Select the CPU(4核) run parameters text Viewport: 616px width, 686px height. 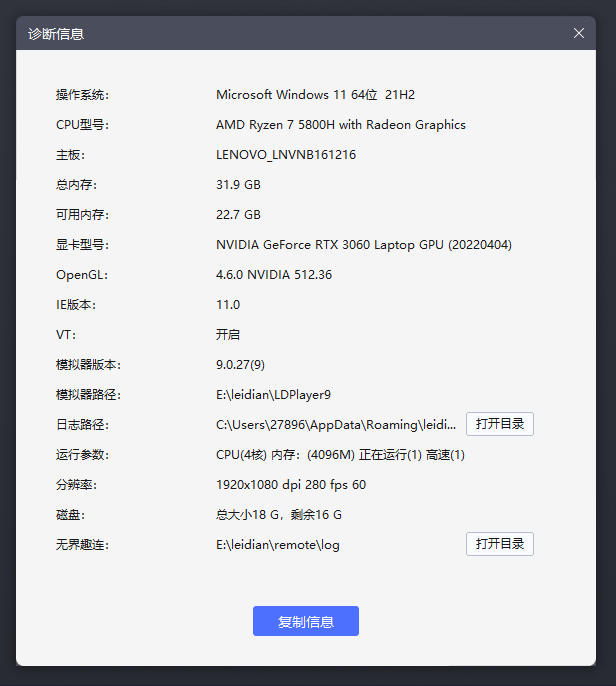coord(340,455)
